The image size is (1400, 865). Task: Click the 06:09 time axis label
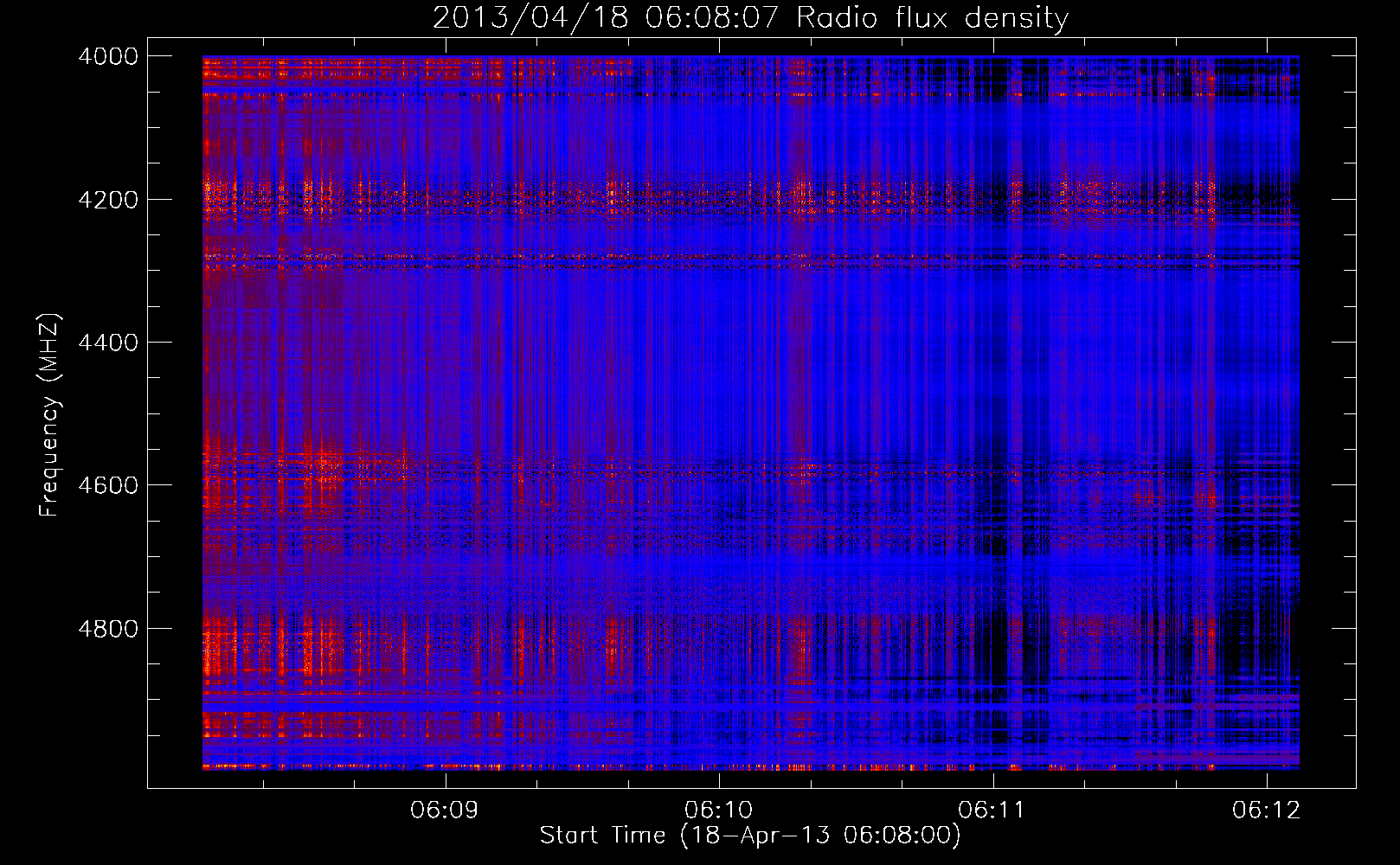pos(445,811)
